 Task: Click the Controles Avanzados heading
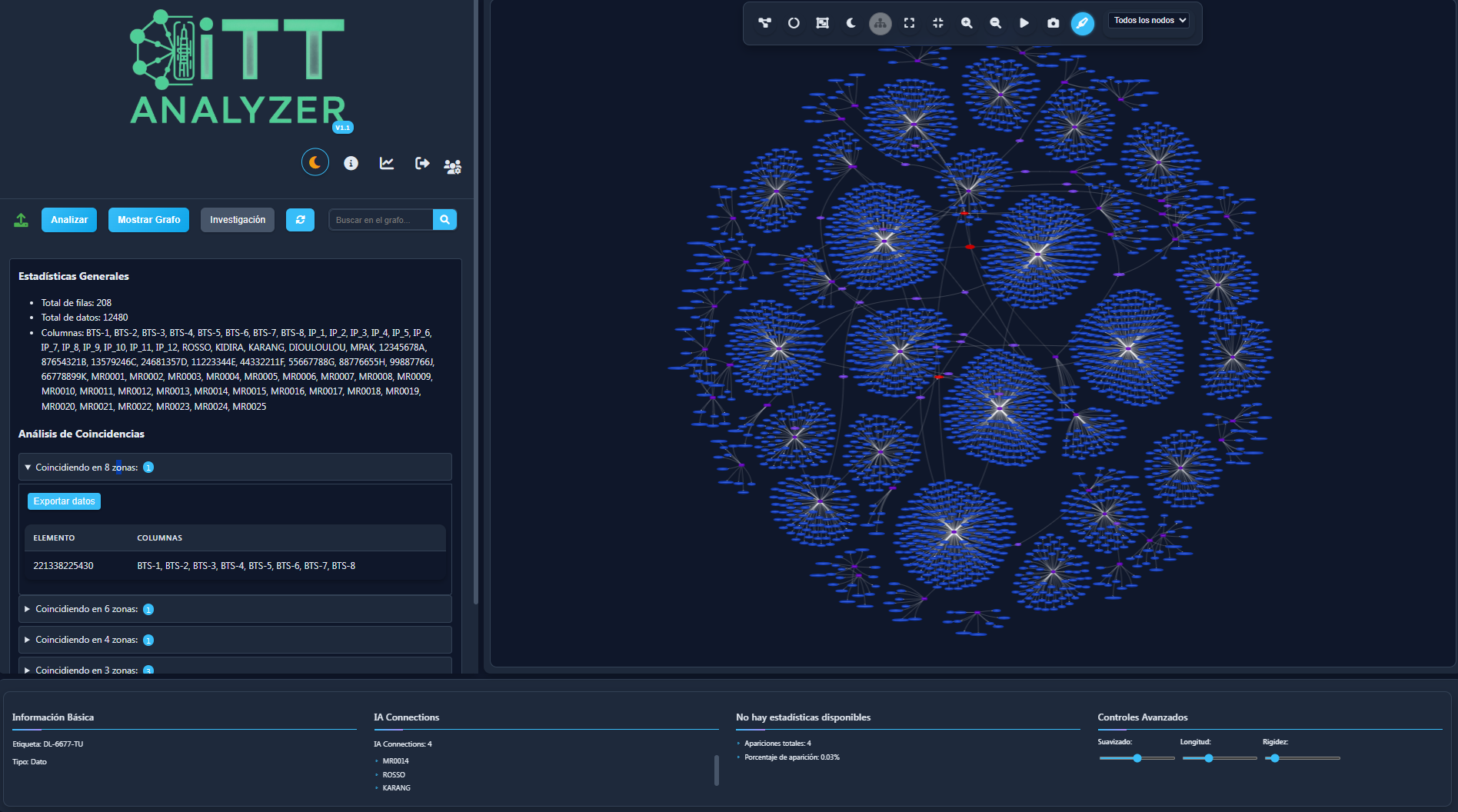(x=1143, y=717)
